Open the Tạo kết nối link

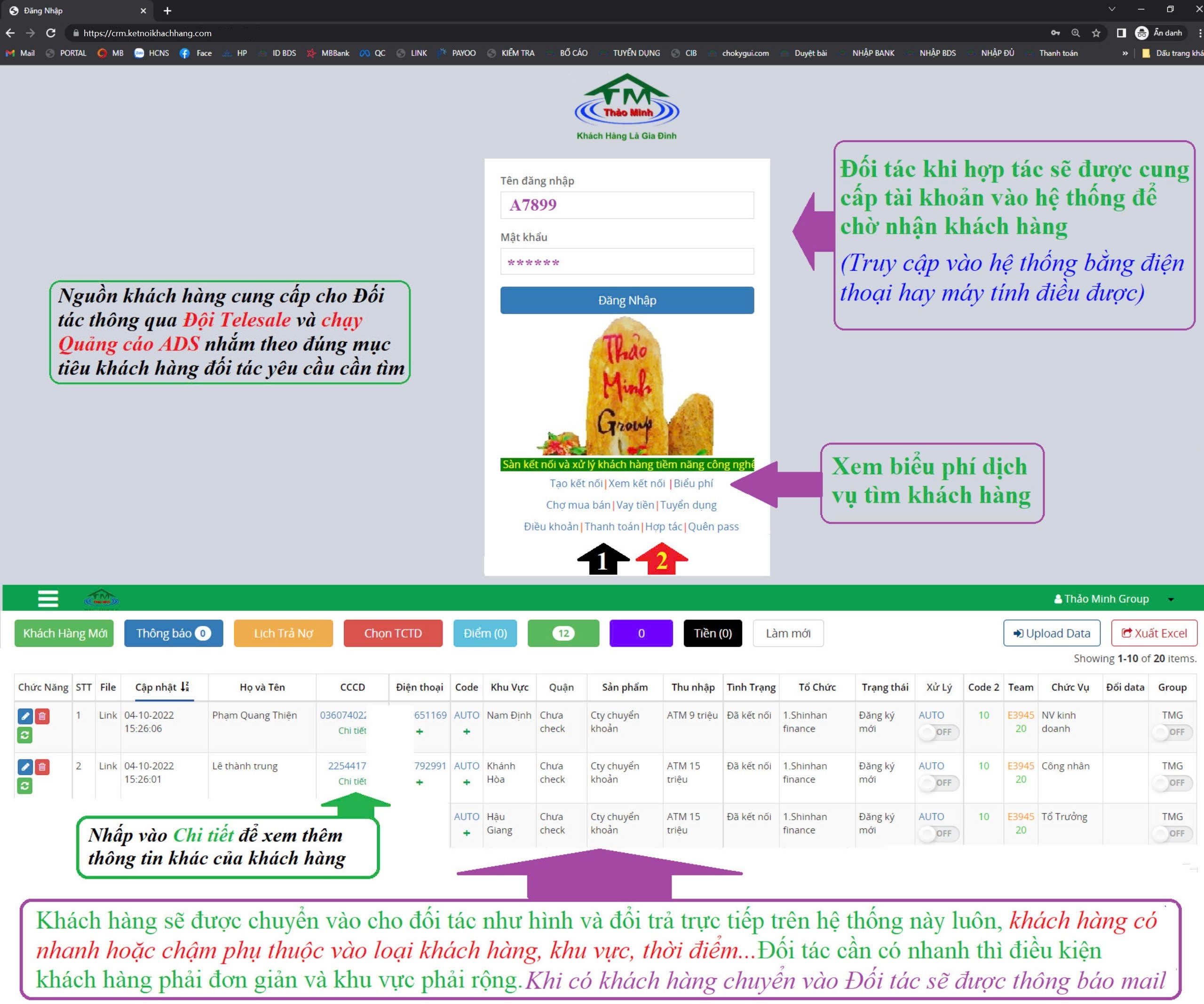pos(576,483)
